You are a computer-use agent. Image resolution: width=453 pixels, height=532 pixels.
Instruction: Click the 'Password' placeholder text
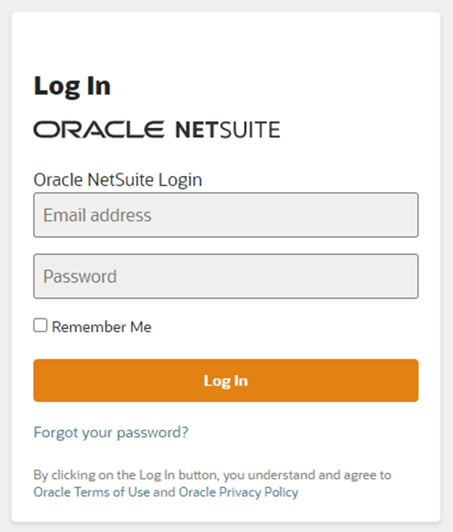point(80,277)
